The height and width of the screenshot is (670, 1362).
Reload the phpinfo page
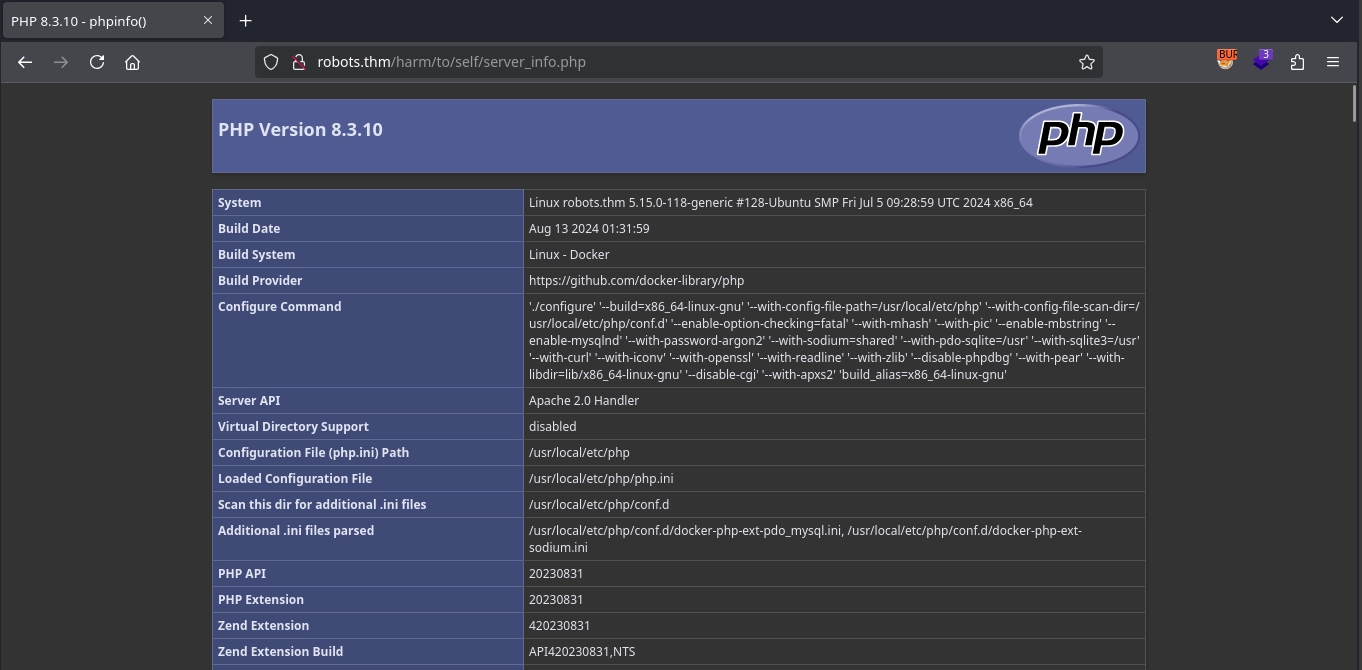tap(97, 62)
